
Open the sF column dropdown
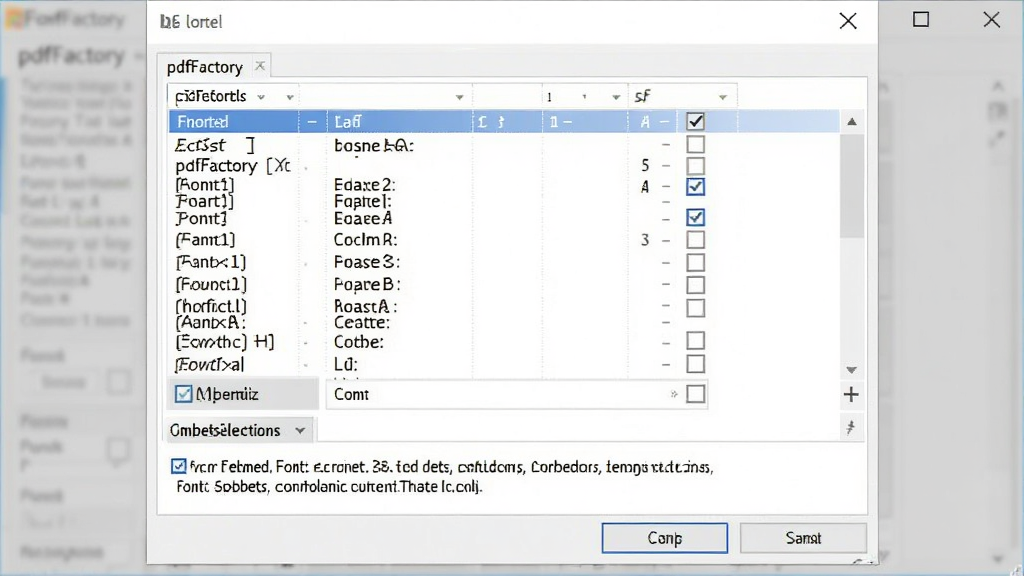(722, 97)
